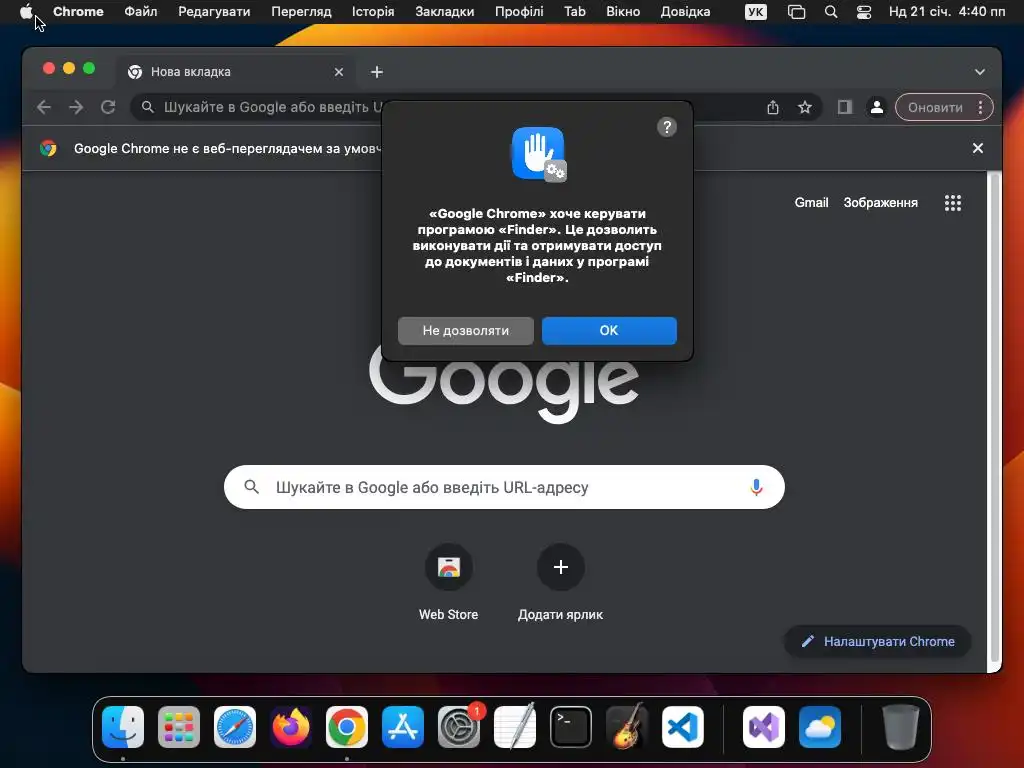The height and width of the screenshot is (768, 1024).
Task: Open the 'Профілі' menu
Action: [x=519, y=12]
